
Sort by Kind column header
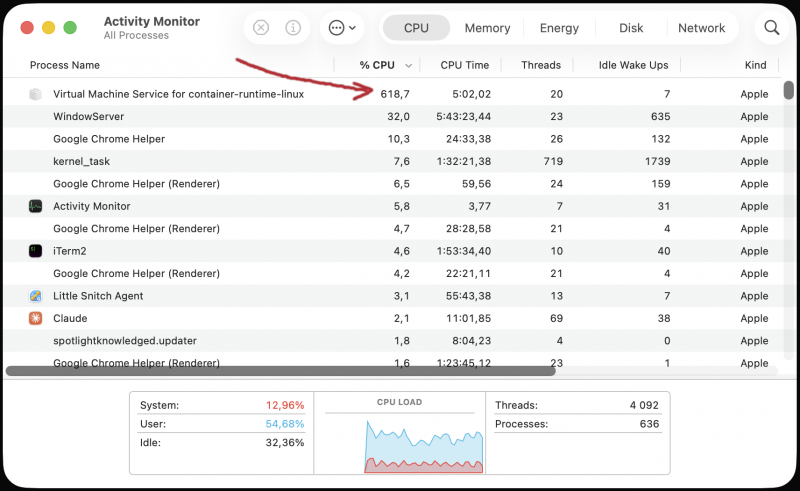click(x=755, y=65)
